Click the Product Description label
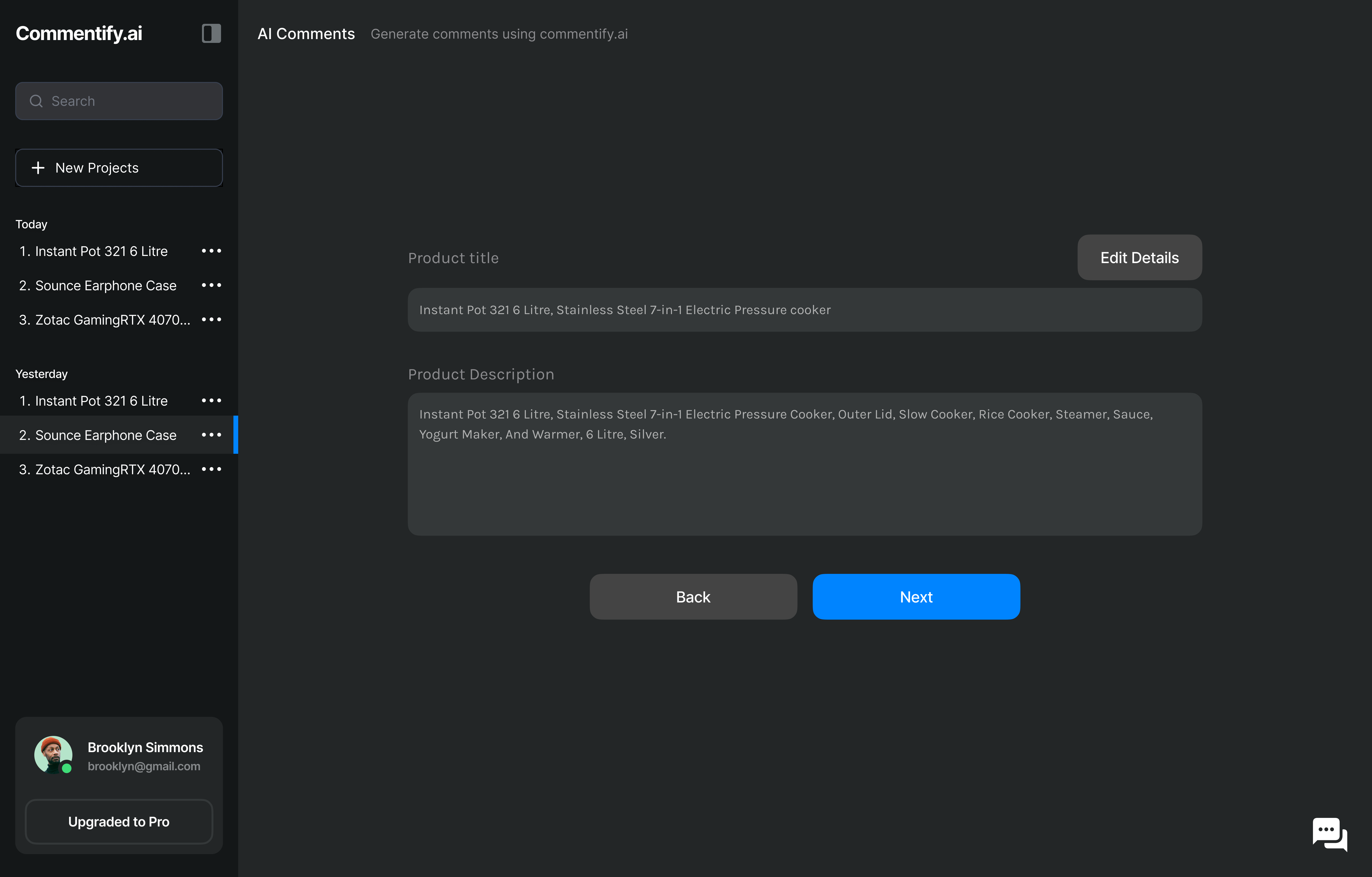 pos(481,374)
